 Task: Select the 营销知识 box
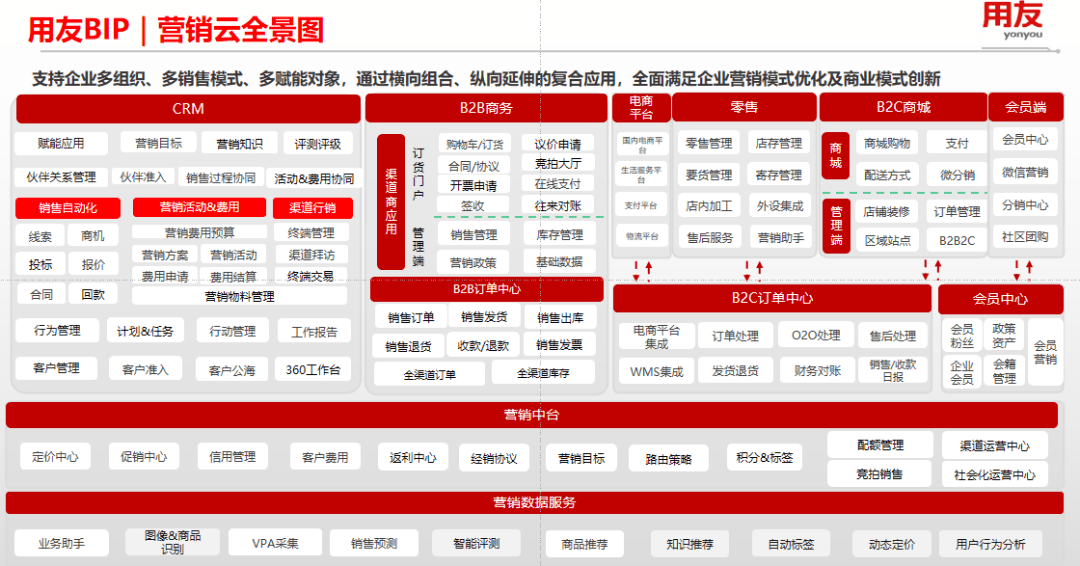pyautogui.click(x=239, y=143)
